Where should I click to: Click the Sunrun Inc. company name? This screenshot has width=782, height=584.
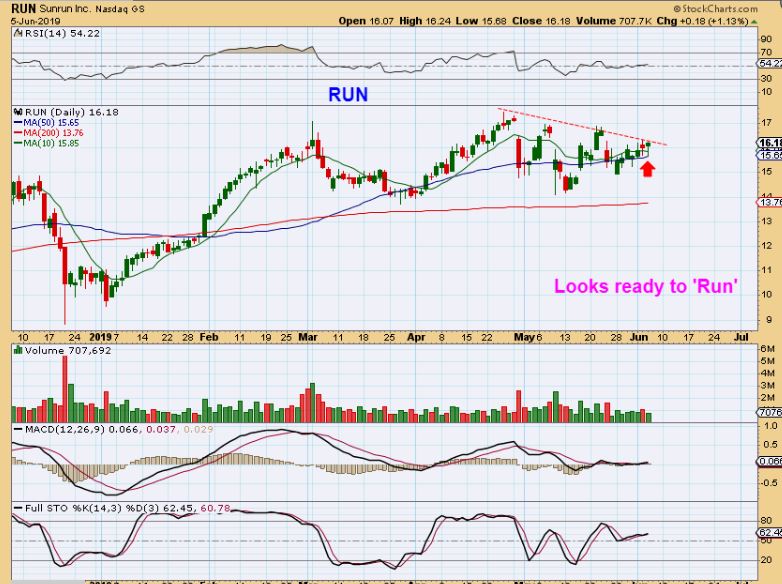[x=64, y=9]
